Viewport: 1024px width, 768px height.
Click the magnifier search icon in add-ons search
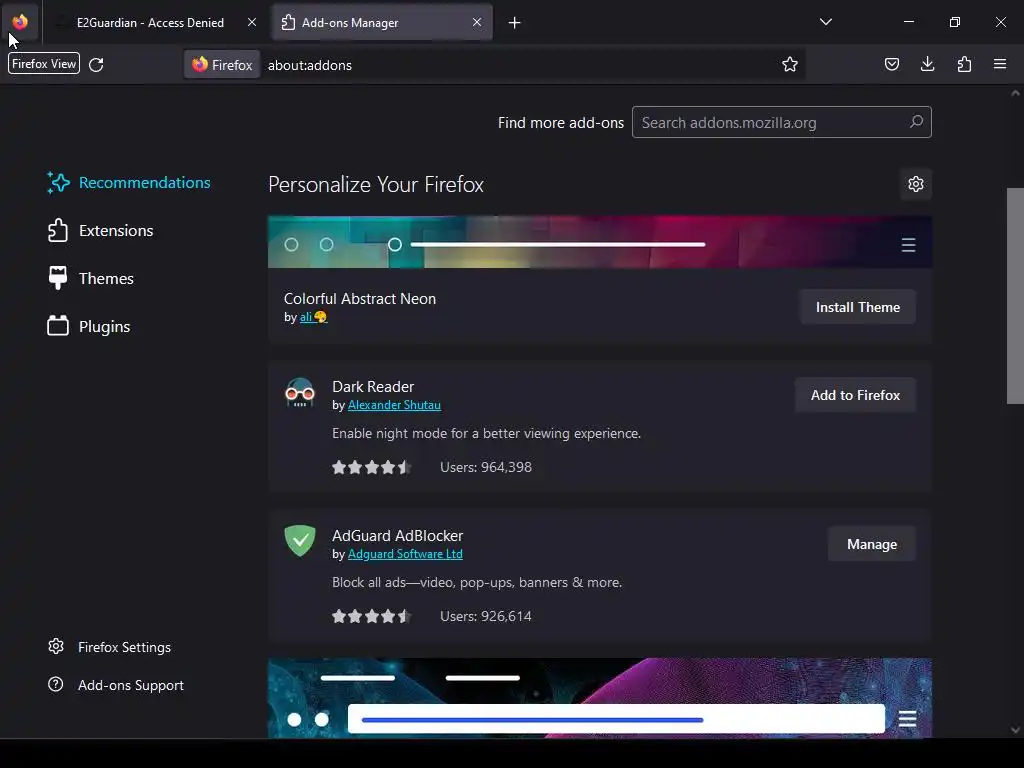click(x=916, y=121)
